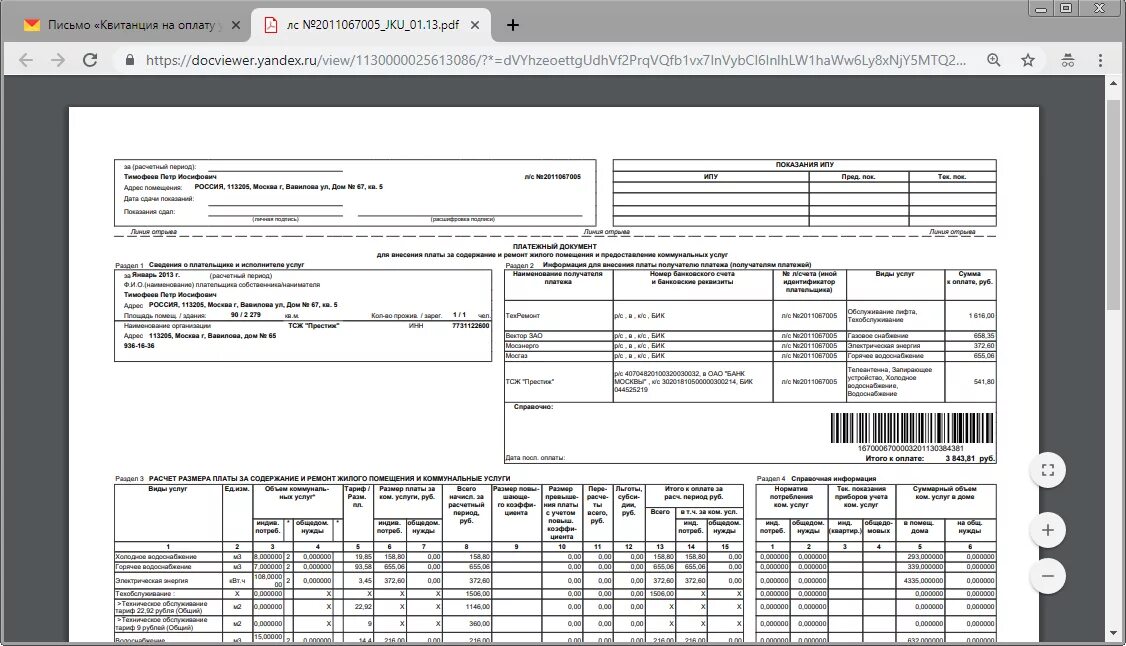Close the Письмо mail tab
This screenshot has width=1126, height=646.
tap(236, 25)
